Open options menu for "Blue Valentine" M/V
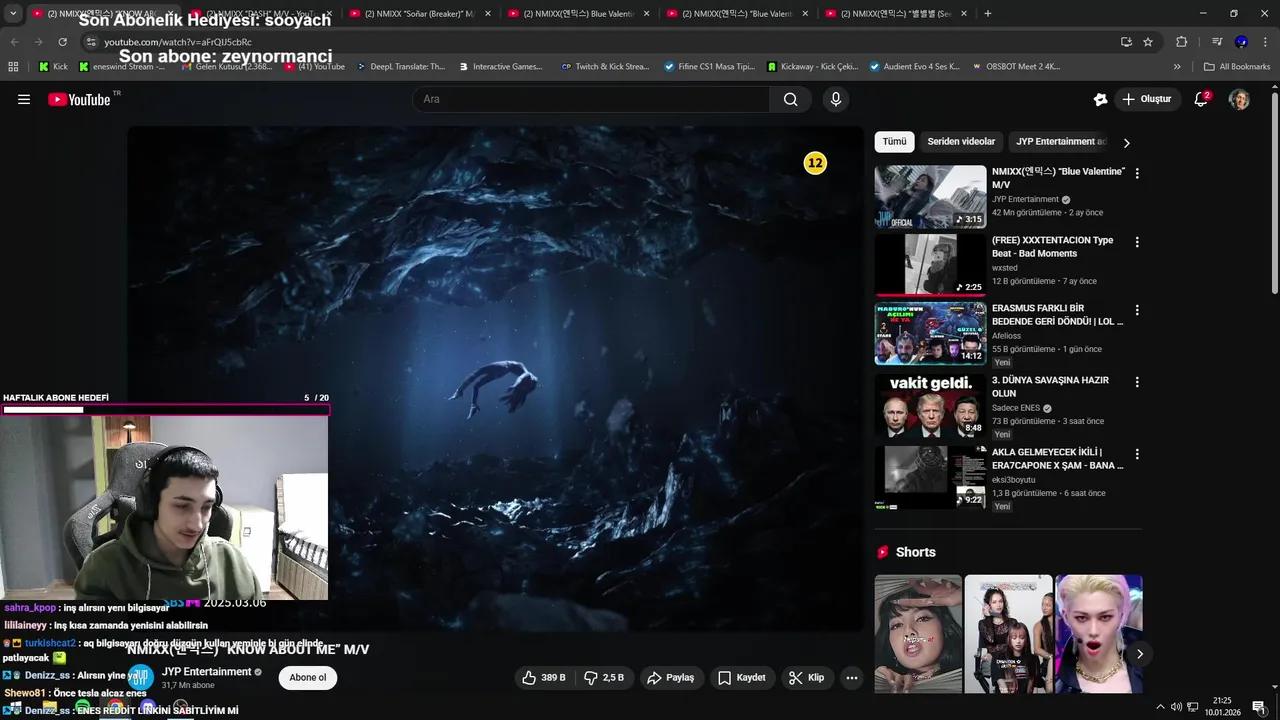 pyautogui.click(x=1137, y=173)
